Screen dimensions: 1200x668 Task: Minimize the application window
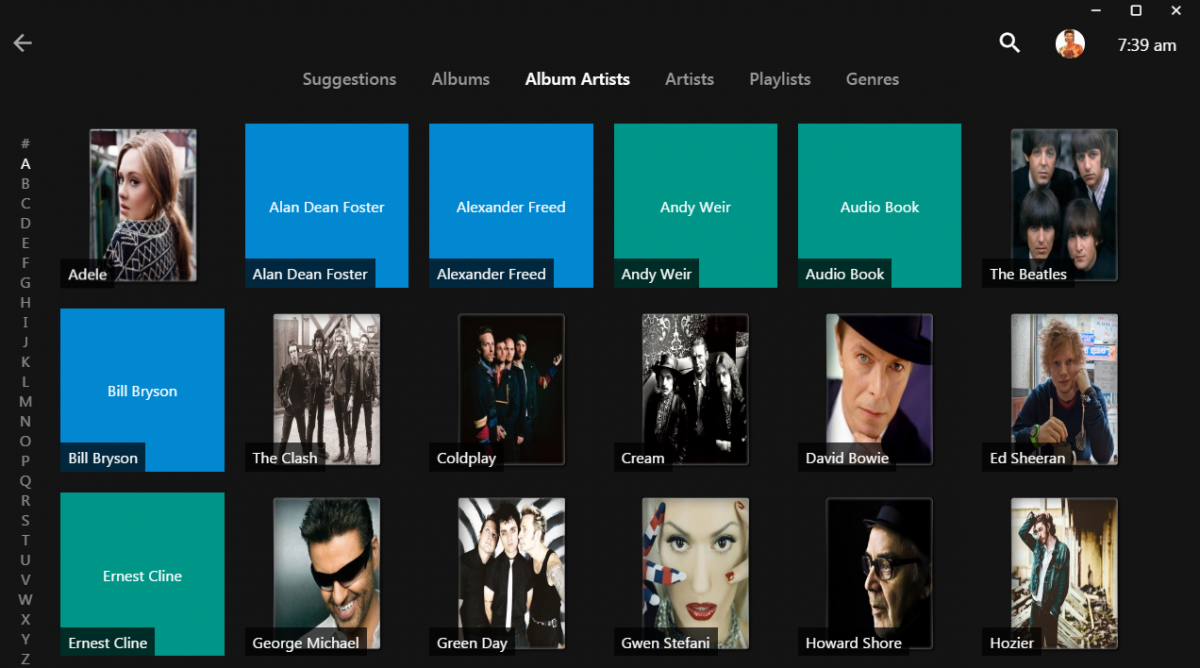pos(1096,10)
